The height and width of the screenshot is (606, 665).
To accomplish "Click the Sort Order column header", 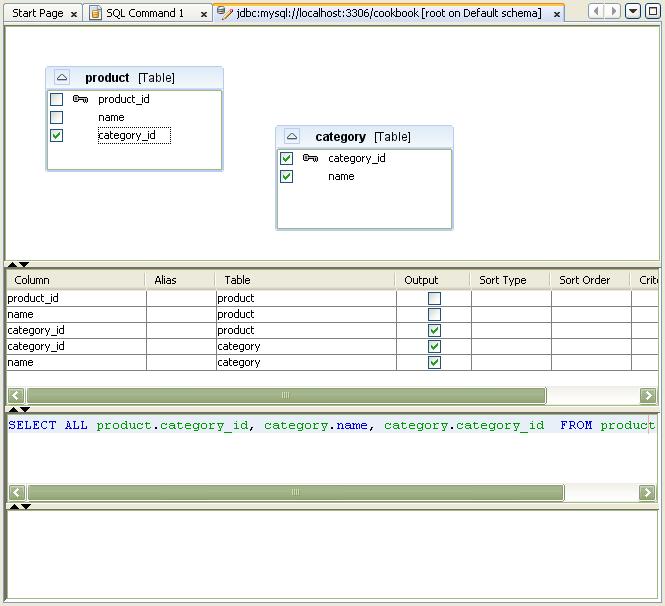I will (x=591, y=280).
